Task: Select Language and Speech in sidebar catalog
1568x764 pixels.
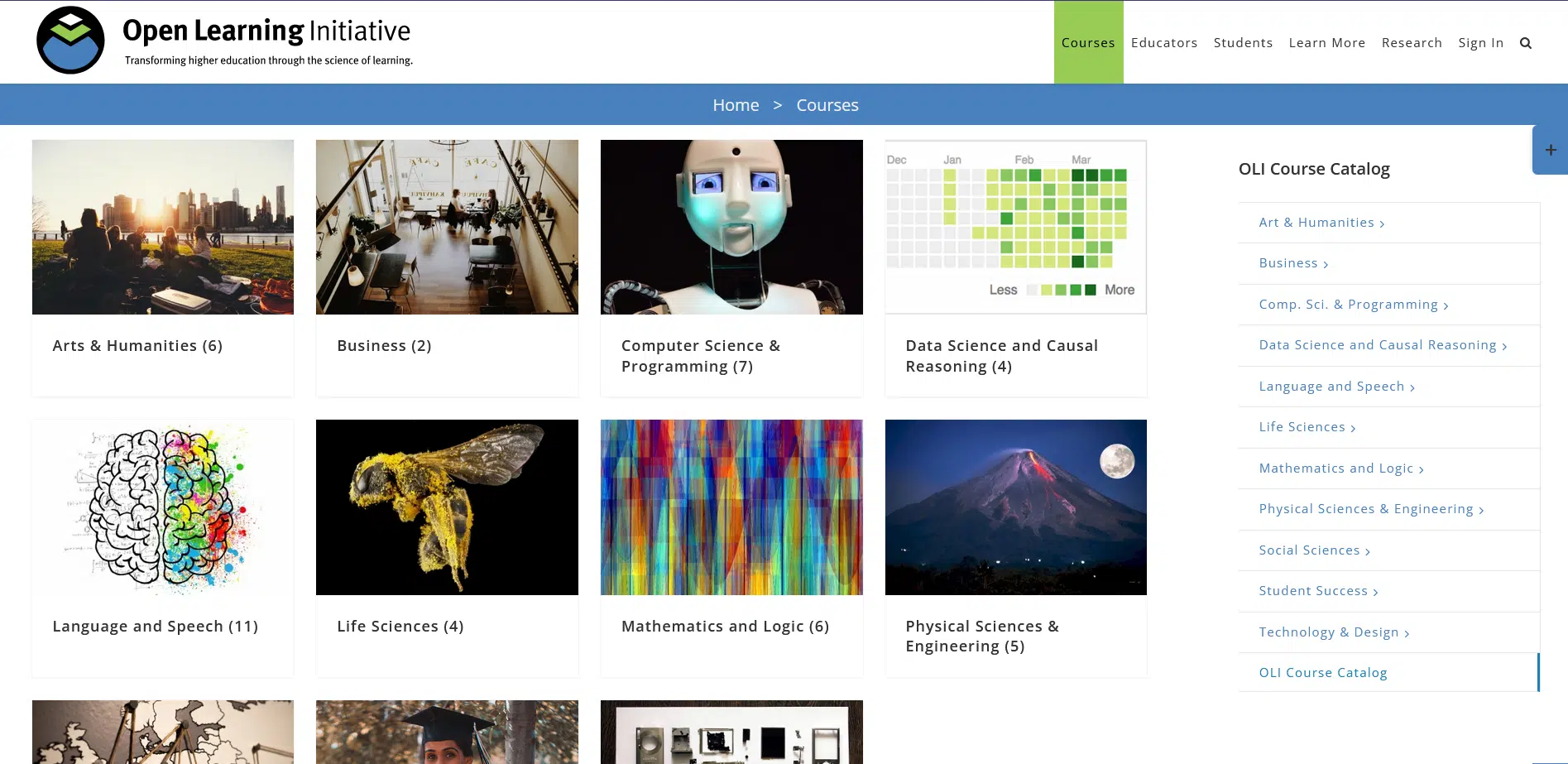Action: coord(1336,387)
